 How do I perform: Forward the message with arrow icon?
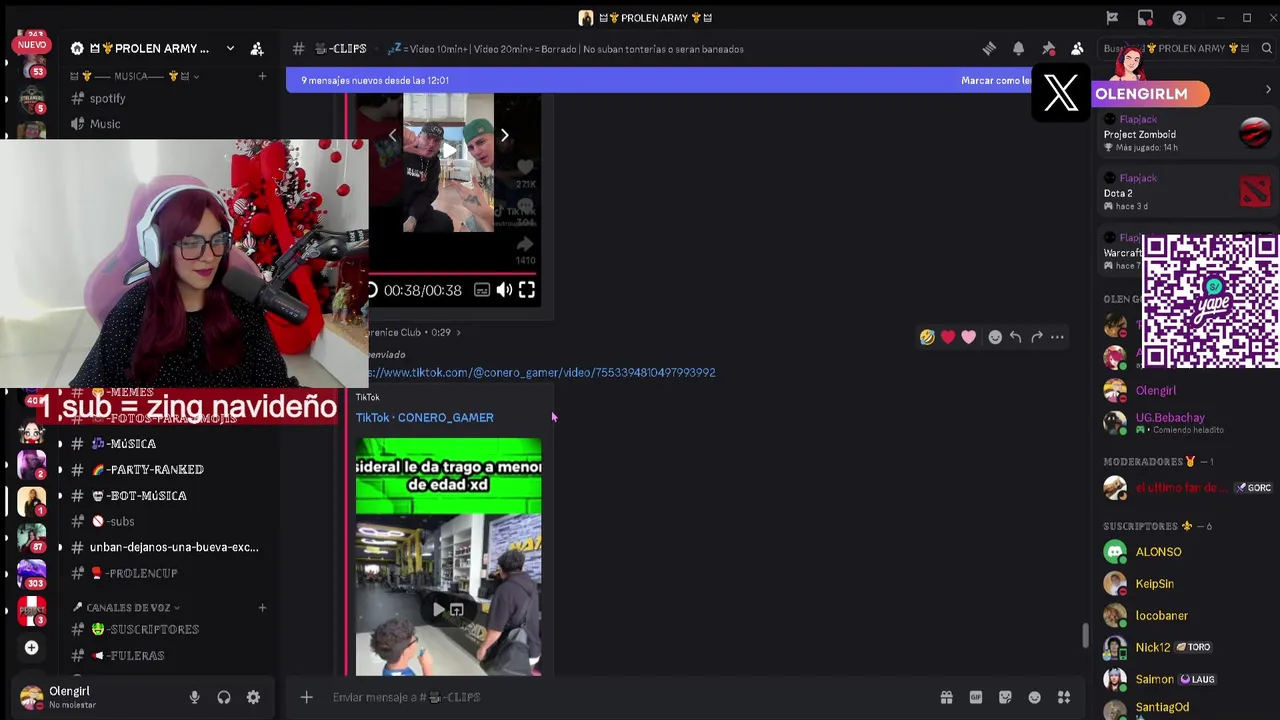[x=1036, y=337]
